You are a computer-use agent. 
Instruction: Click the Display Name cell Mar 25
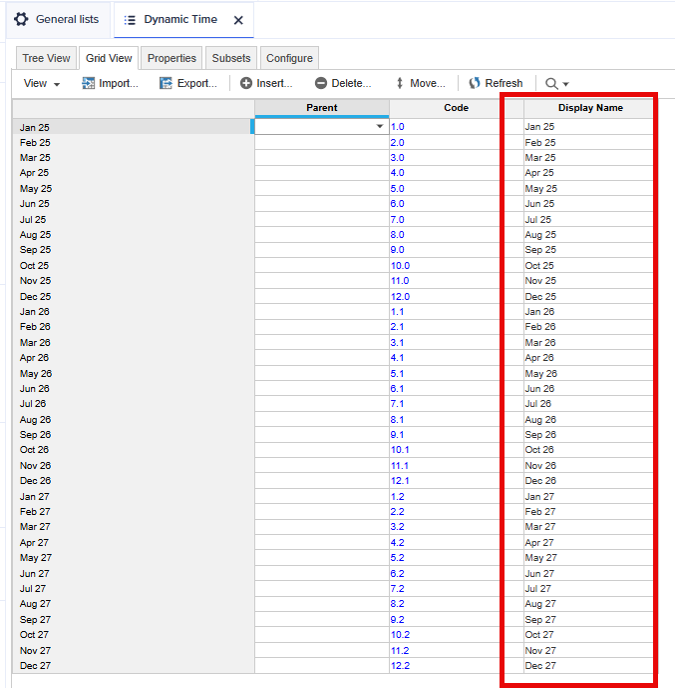tap(588, 158)
